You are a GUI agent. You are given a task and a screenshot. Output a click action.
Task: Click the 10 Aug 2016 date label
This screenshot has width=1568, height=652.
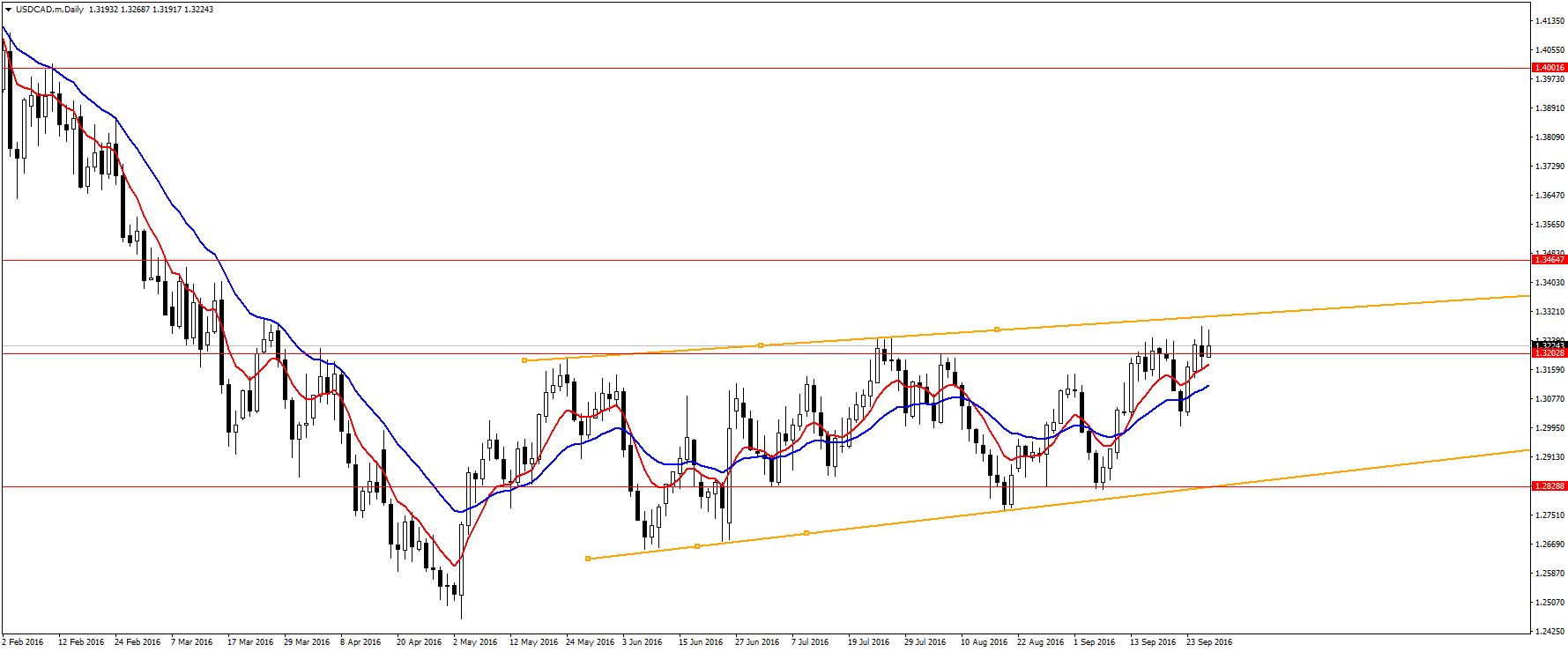(985, 642)
